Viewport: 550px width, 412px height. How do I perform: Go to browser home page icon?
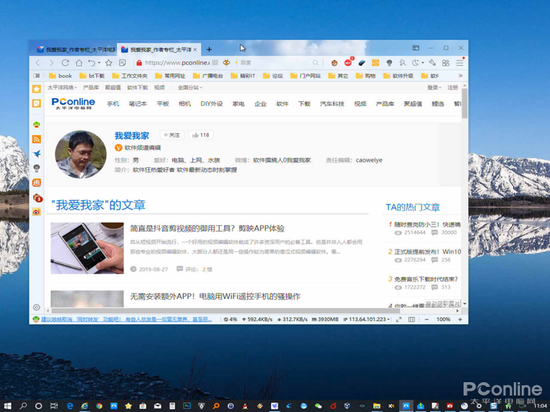coord(79,63)
